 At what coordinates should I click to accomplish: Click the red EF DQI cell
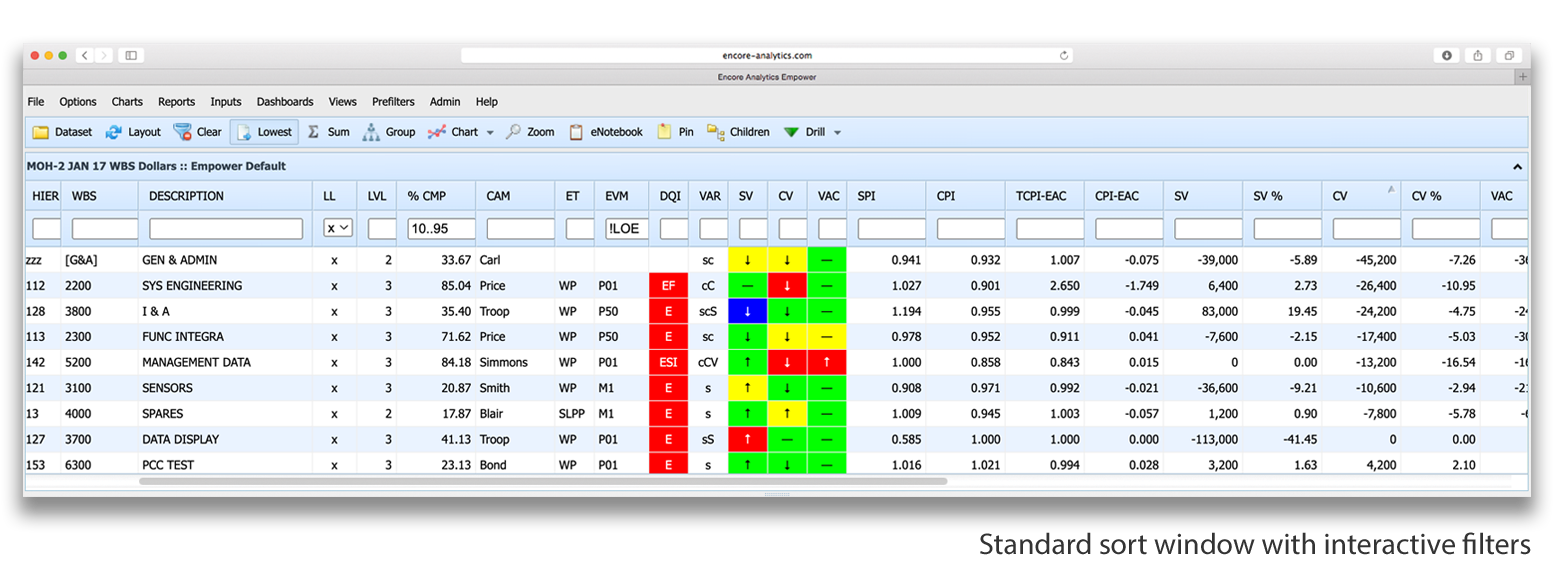pyautogui.click(x=668, y=286)
